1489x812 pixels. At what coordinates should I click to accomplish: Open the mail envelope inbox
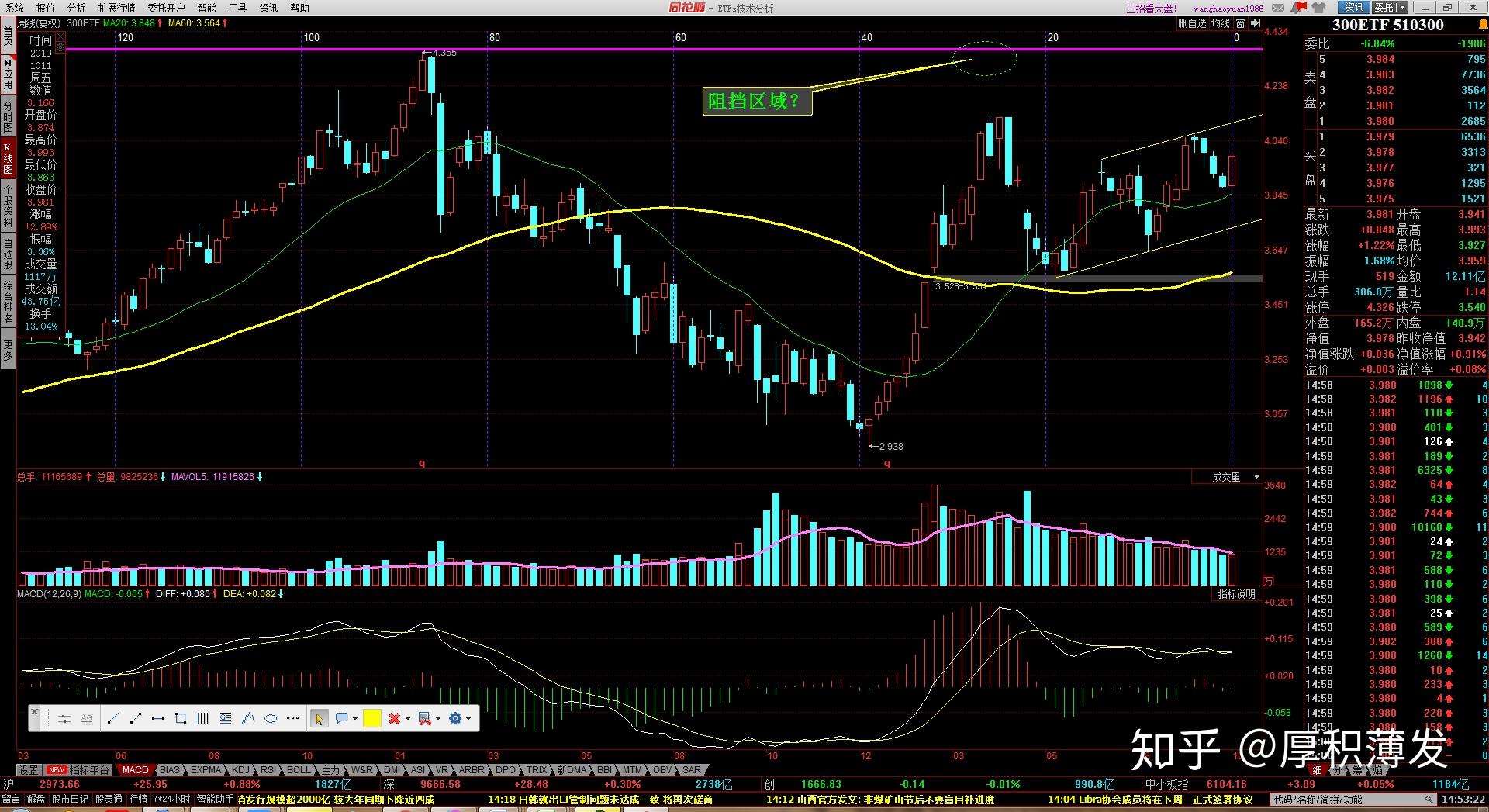pos(1278,8)
